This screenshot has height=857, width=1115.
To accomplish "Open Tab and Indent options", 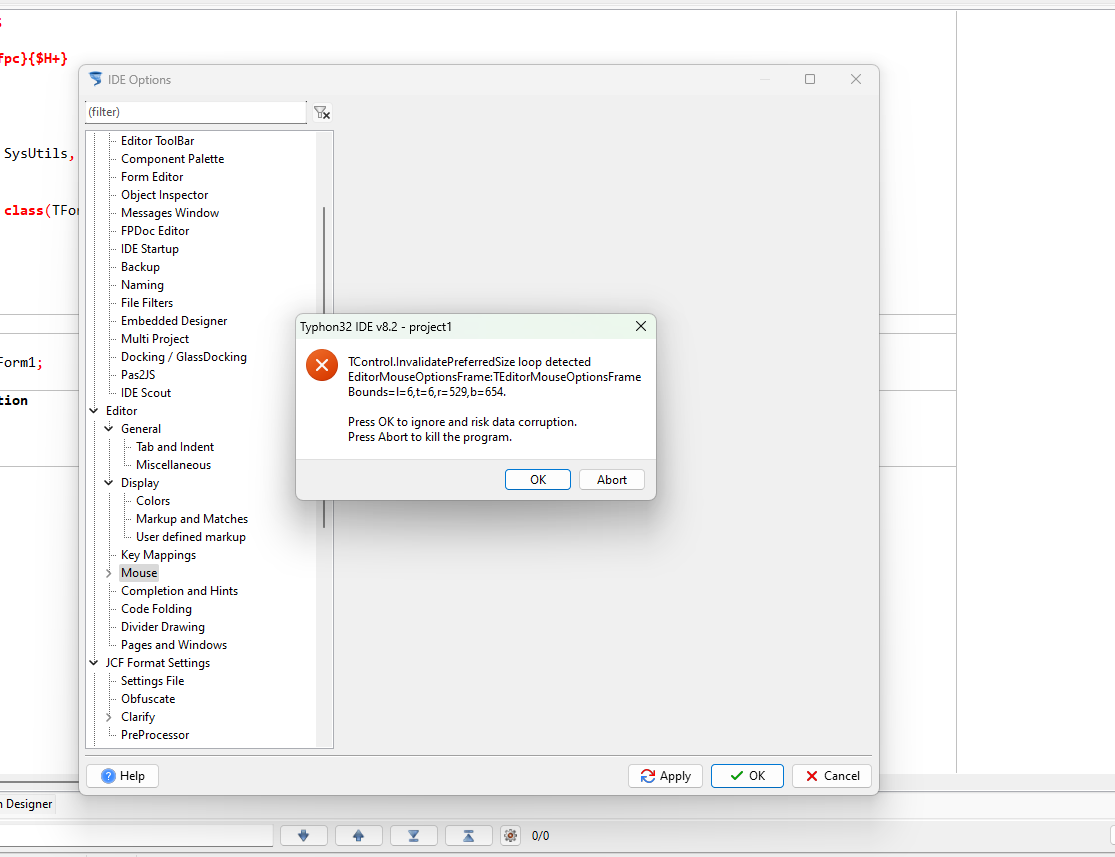I will [175, 447].
